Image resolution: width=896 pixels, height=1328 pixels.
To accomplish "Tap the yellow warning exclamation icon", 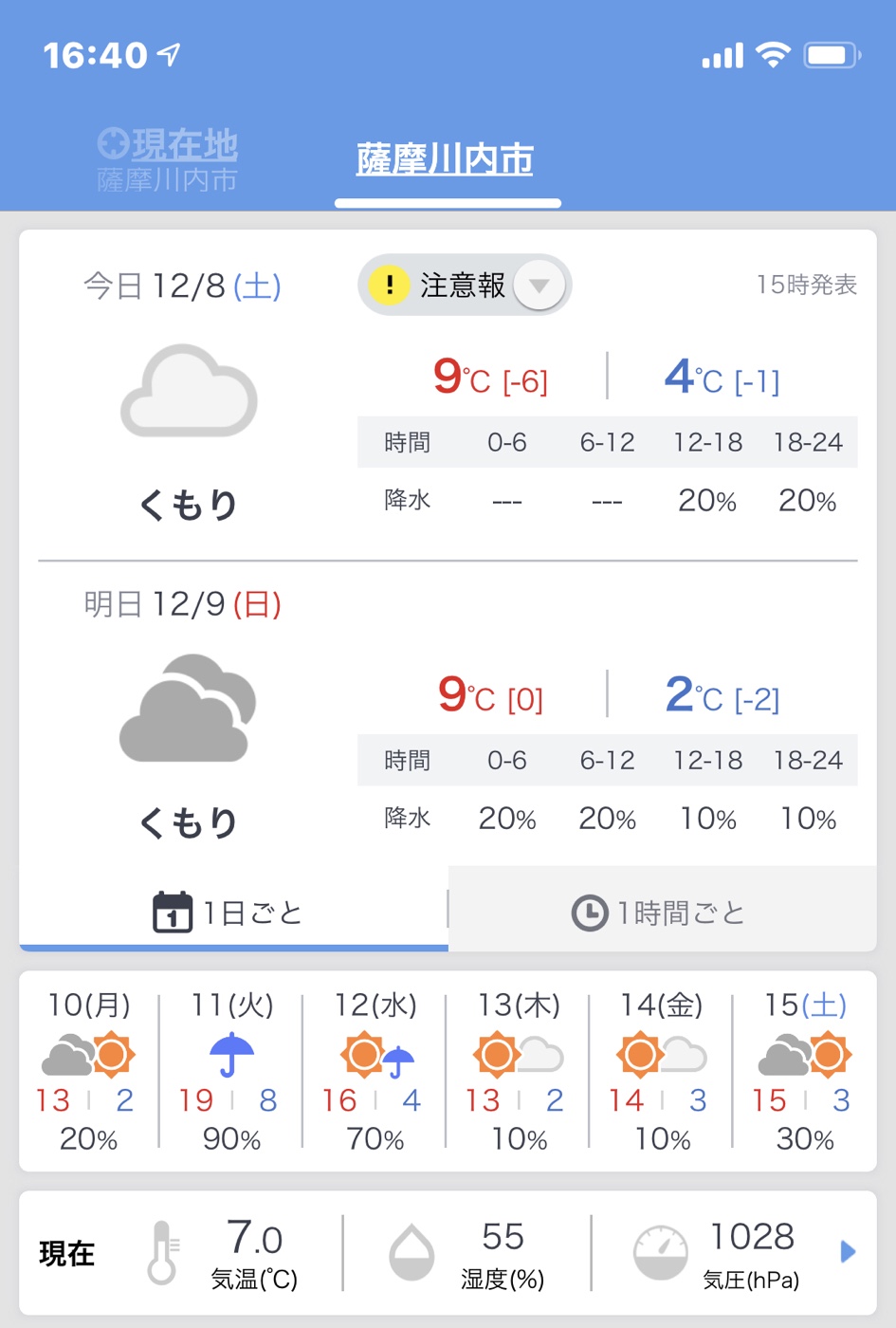I will [x=389, y=285].
